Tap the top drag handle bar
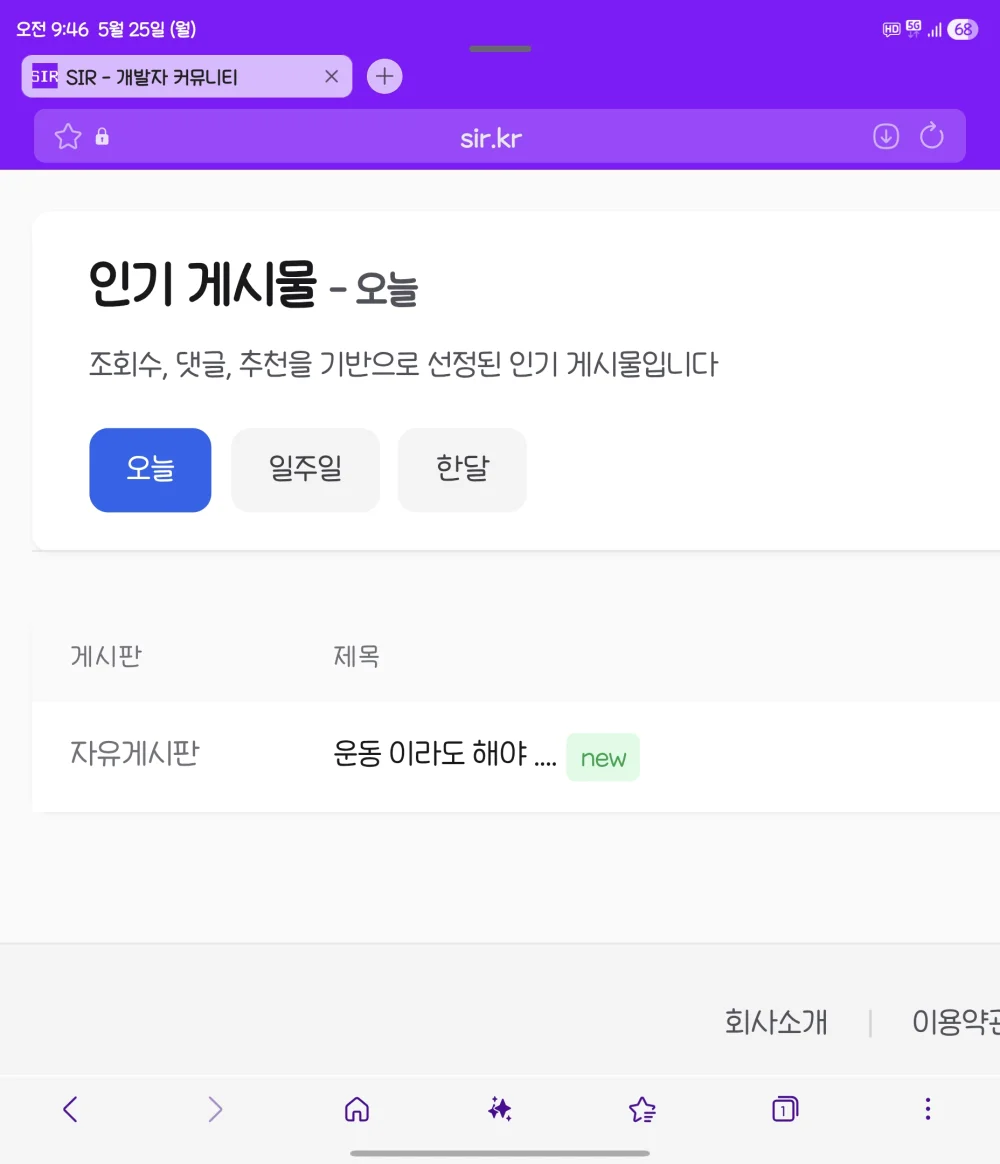This screenshot has height=1164, width=1000. 500,49
